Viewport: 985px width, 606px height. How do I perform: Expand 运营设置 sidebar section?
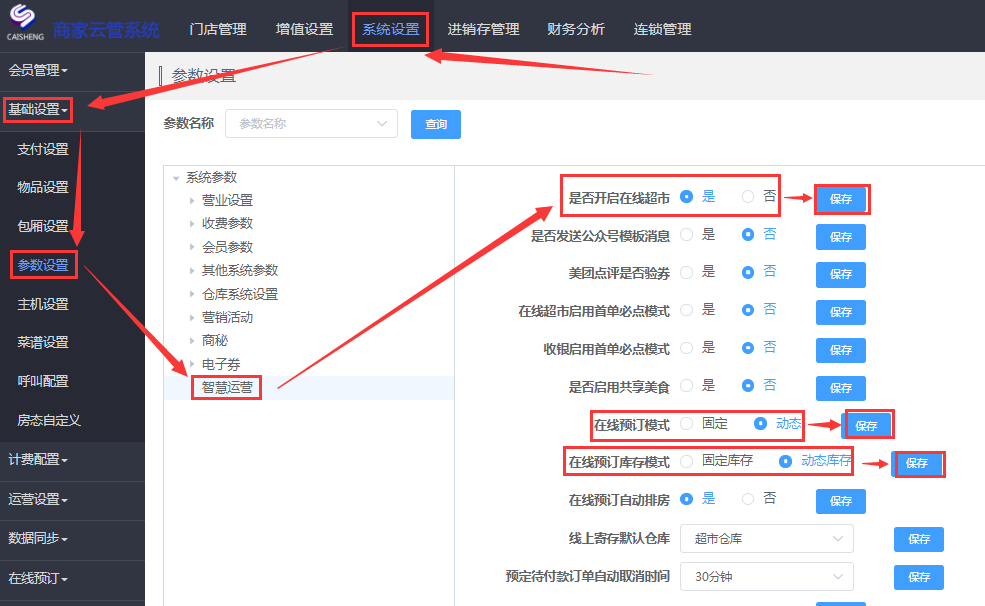click(x=38, y=499)
